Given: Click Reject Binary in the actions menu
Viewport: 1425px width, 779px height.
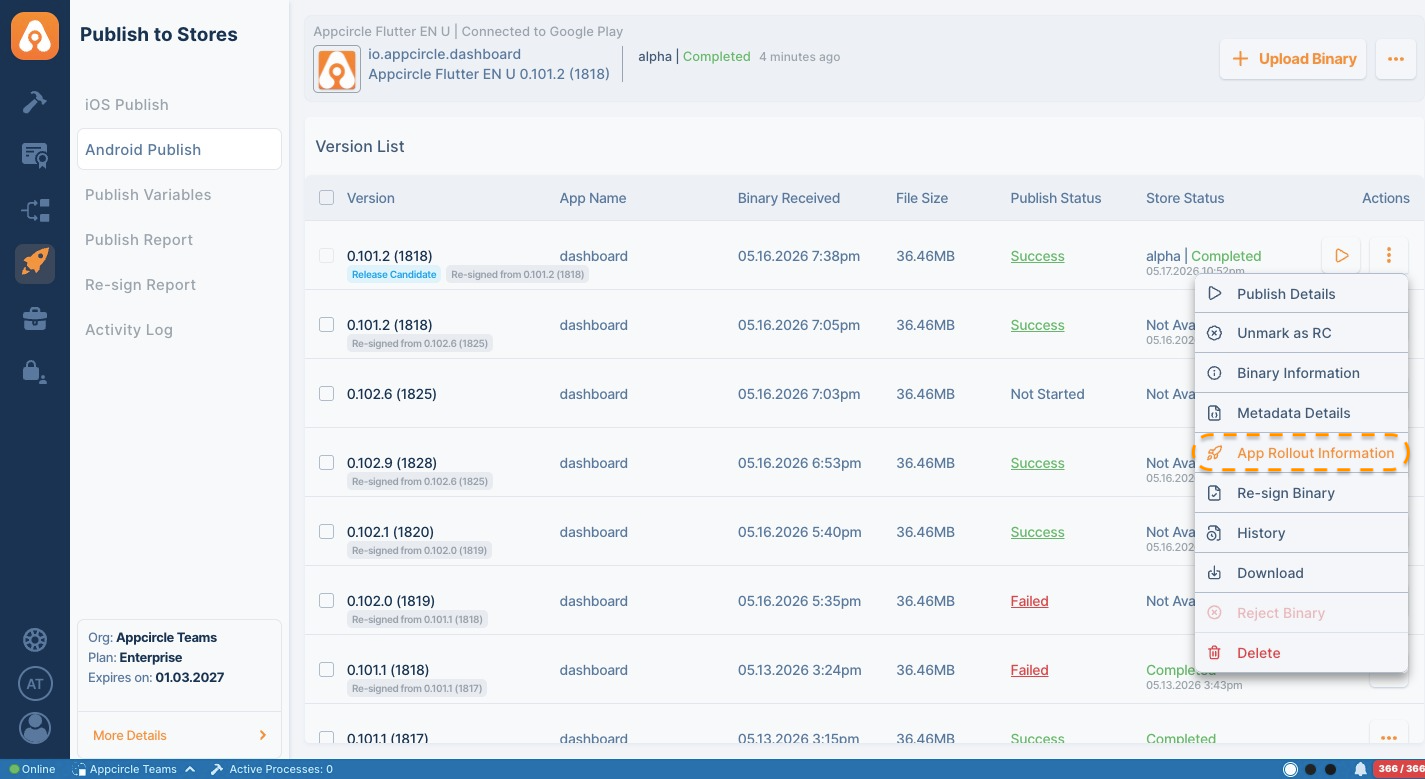Looking at the screenshot, I should coord(1301,613).
